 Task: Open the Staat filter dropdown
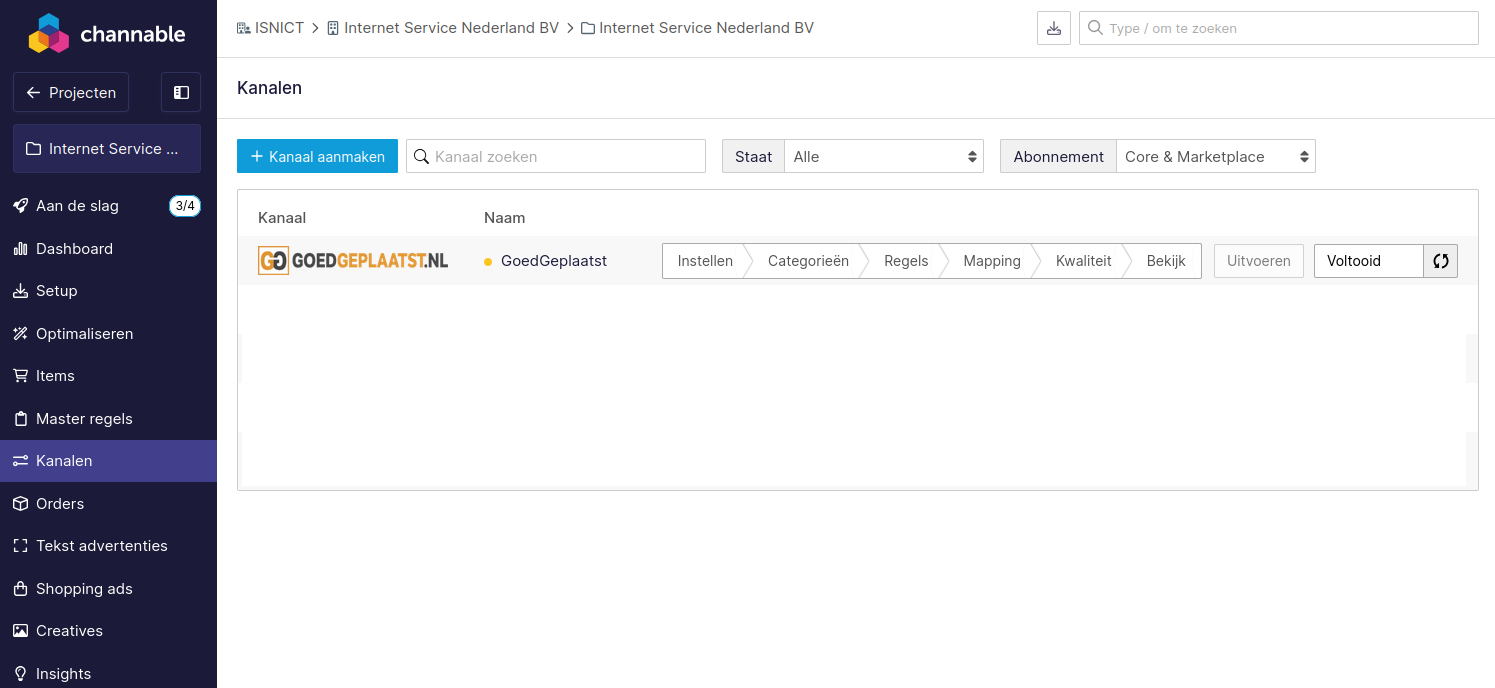coord(882,157)
